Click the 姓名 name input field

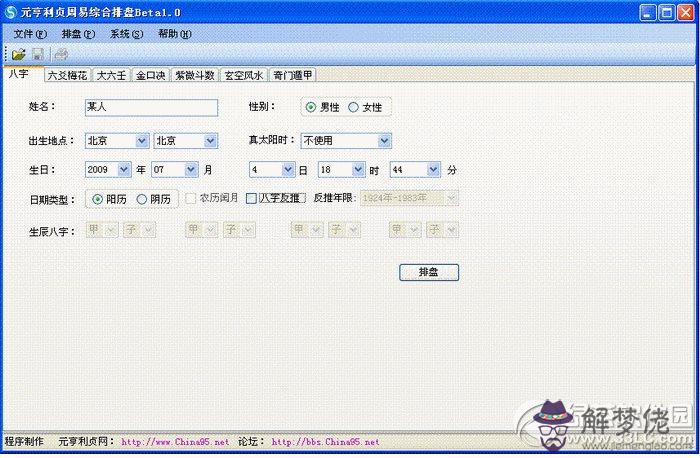(150, 106)
